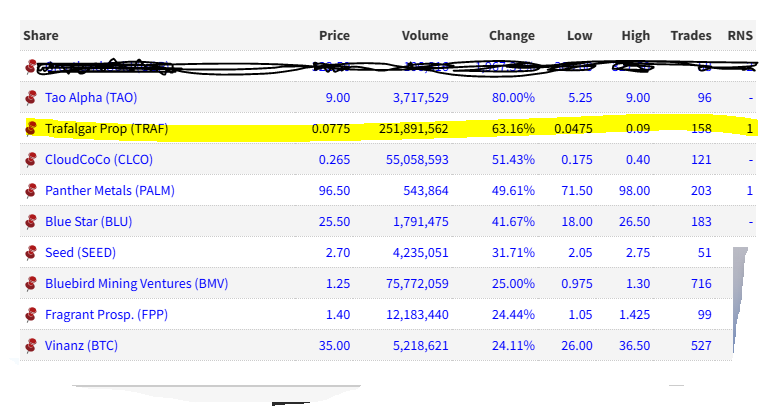772x407 pixels.
Task: Sort table by Share column header
Action: (41, 35)
